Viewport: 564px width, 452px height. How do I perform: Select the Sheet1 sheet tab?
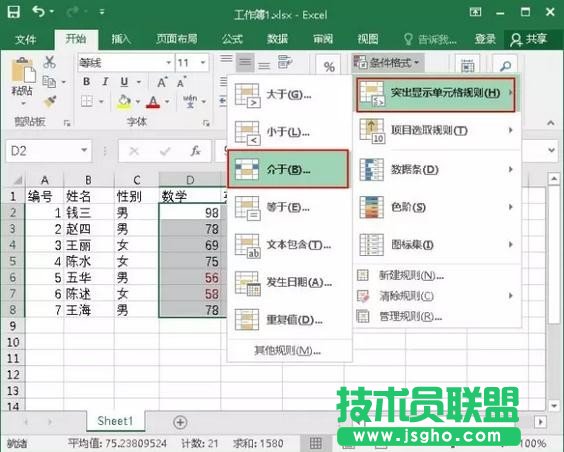(x=115, y=421)
